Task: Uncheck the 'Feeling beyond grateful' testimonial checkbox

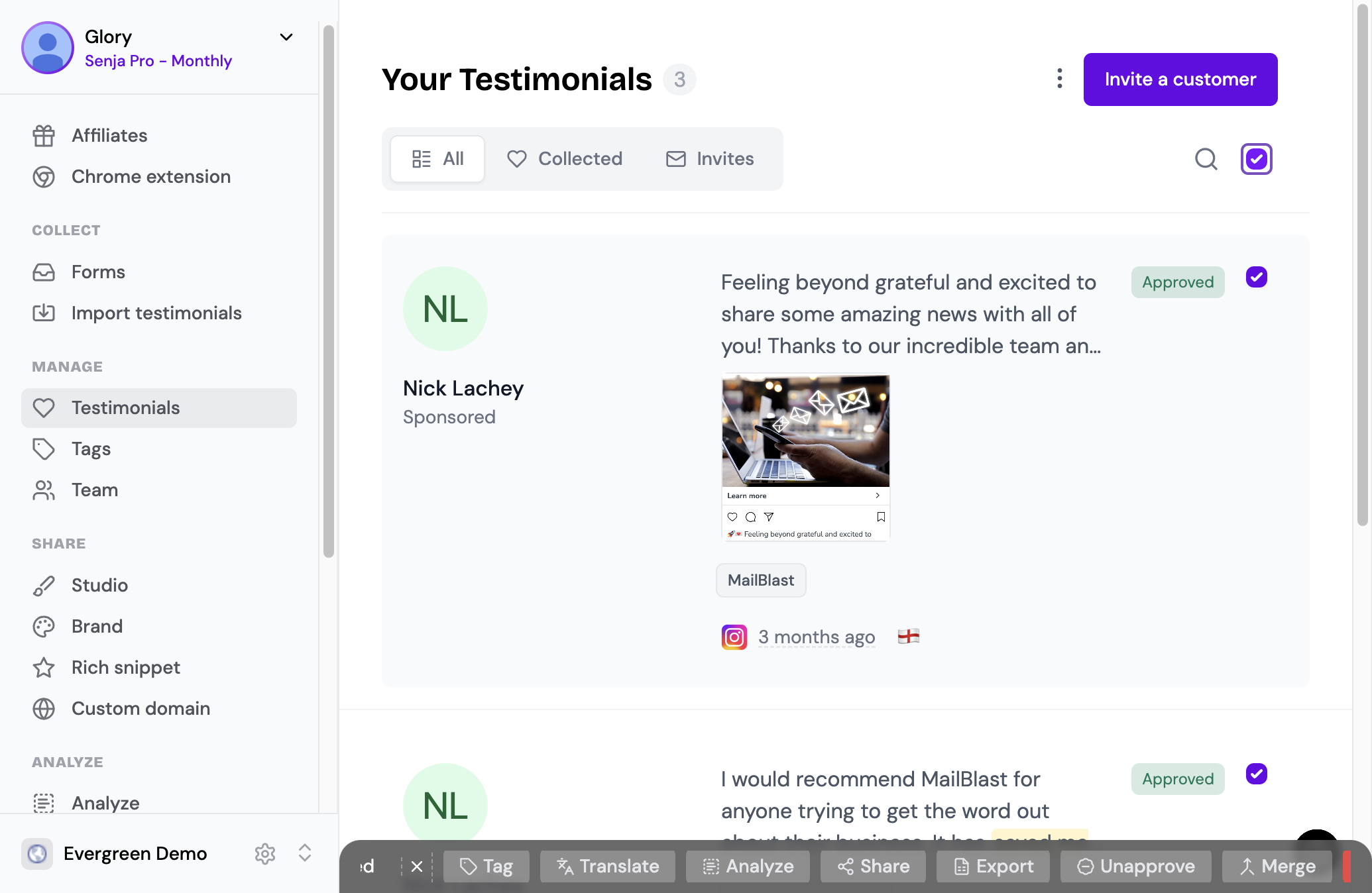Action: coord(1257,277)
